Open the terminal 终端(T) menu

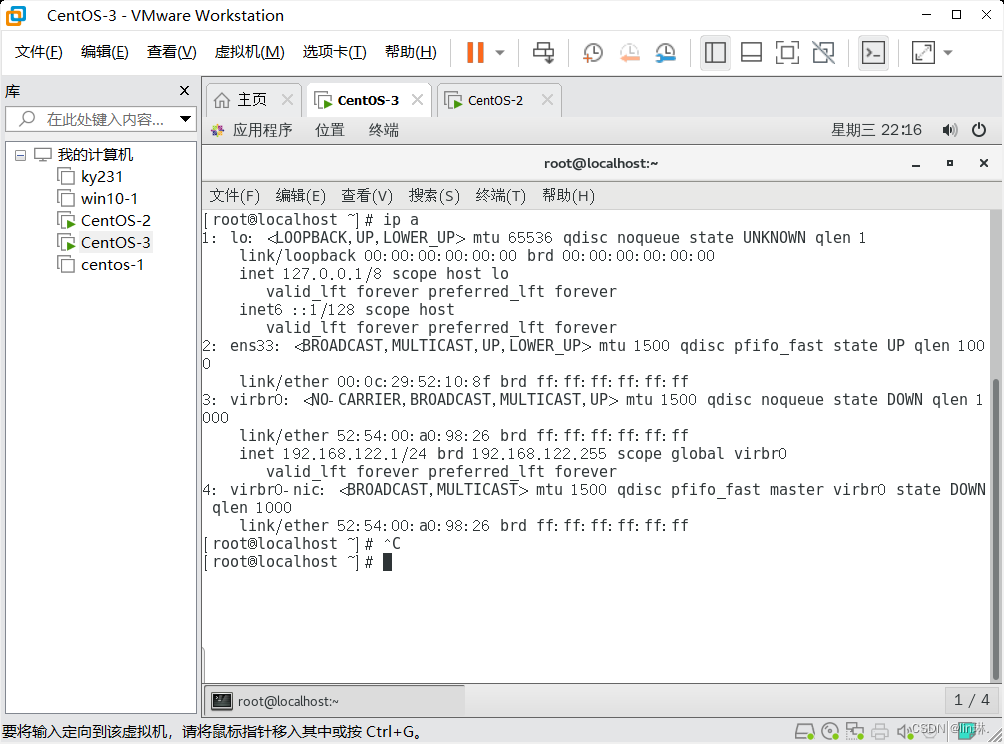click(501, 196)
